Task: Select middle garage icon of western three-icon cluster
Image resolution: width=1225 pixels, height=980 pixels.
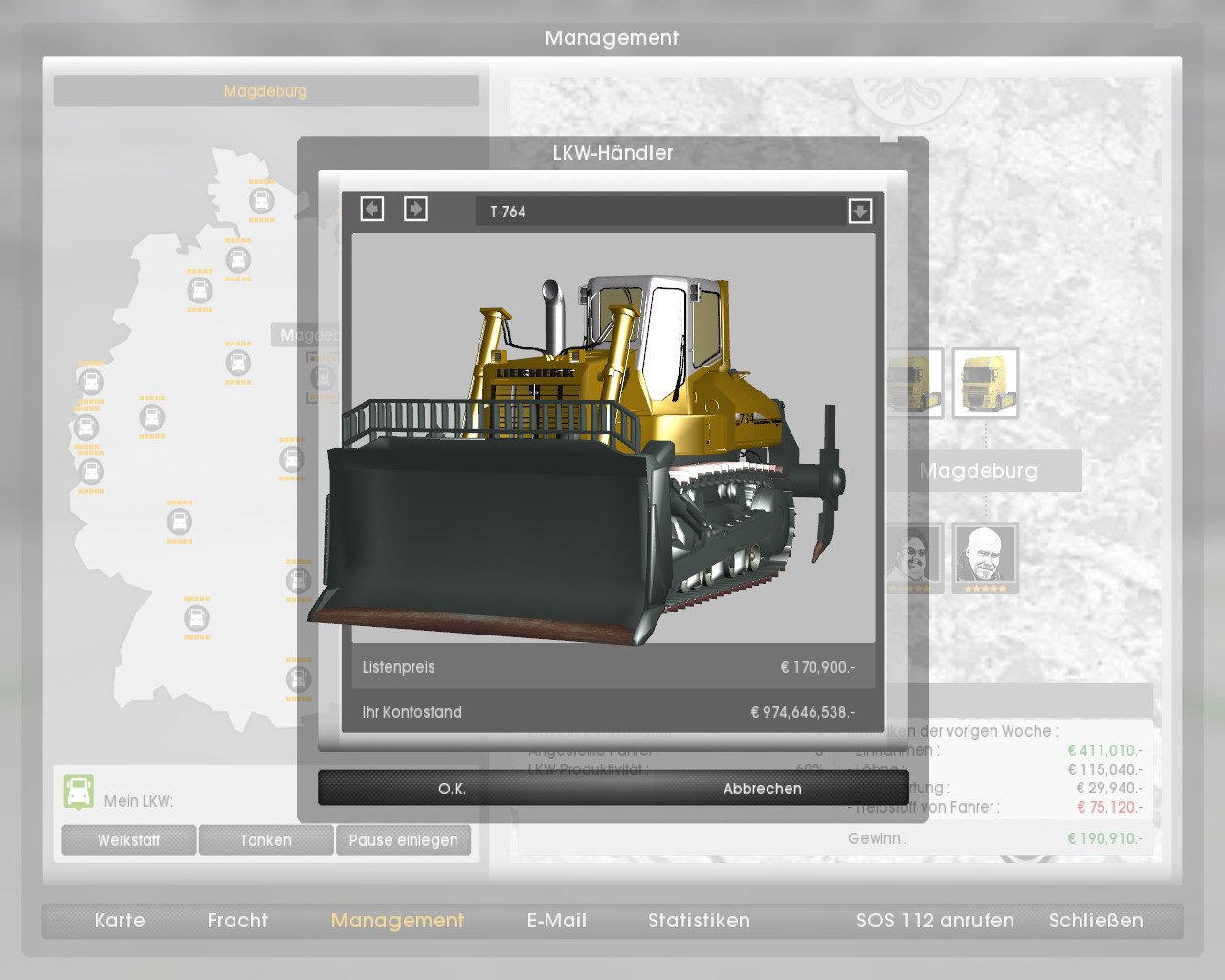Action: (x=86, y=427)
